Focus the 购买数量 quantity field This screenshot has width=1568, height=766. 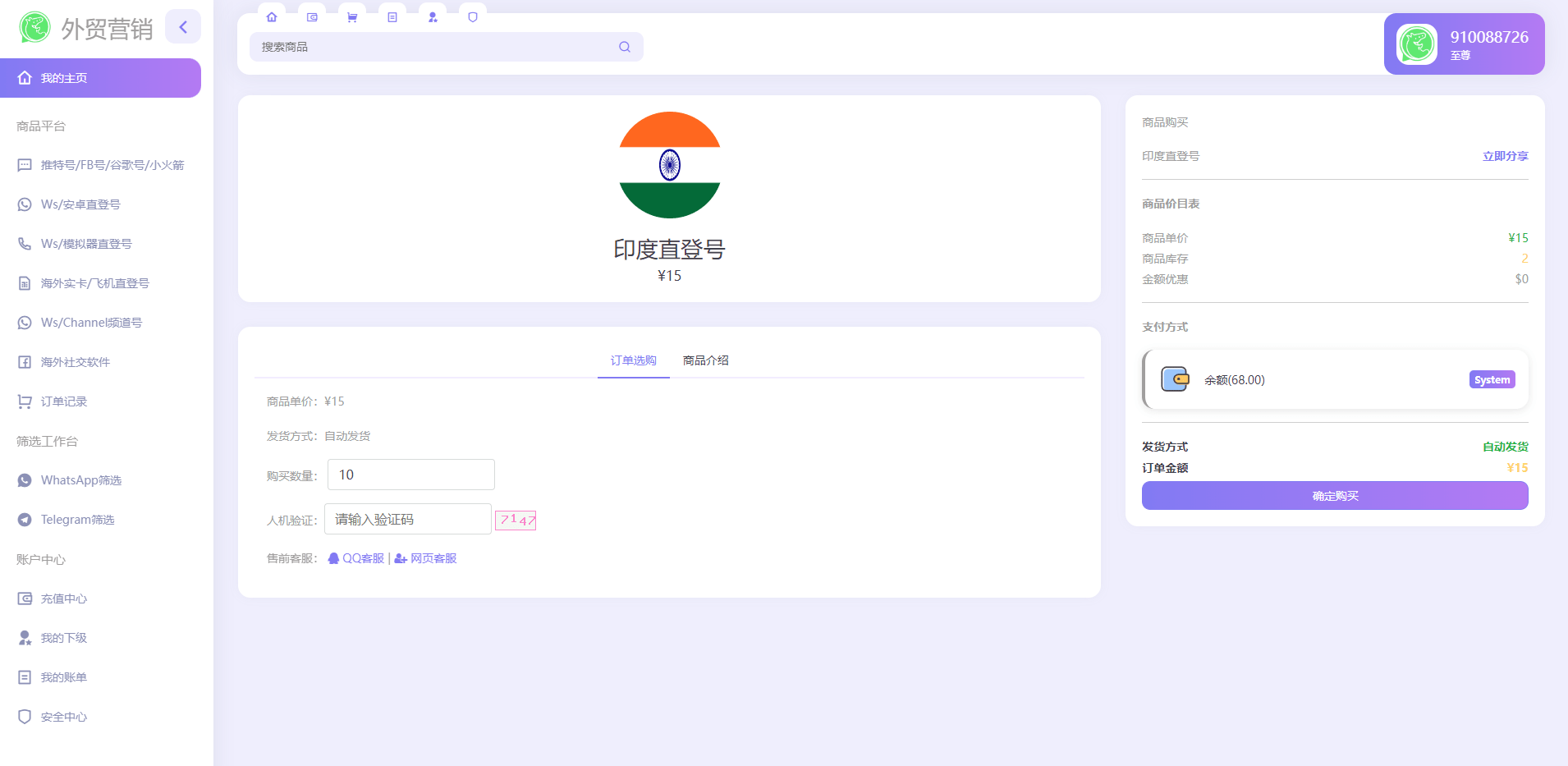pyautogui.click(x=410, y=475)
